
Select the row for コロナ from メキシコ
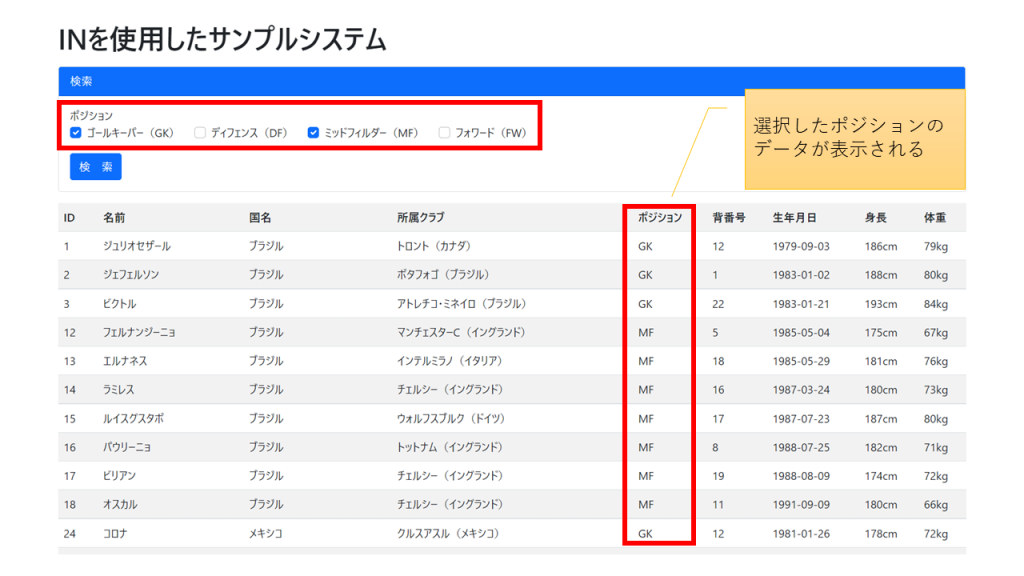click(300, 533)
